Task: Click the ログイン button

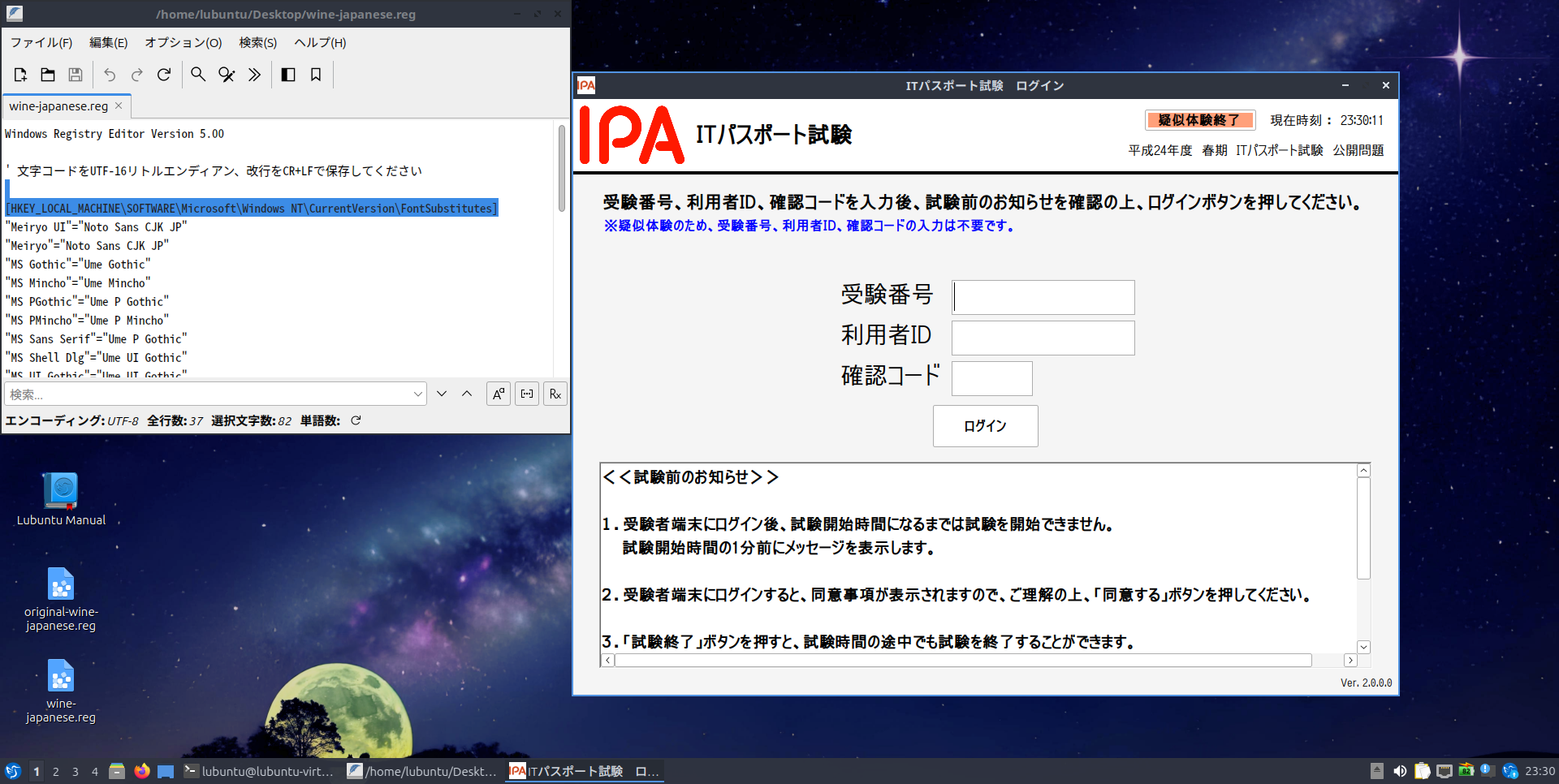Action: [x=985, y=426]
